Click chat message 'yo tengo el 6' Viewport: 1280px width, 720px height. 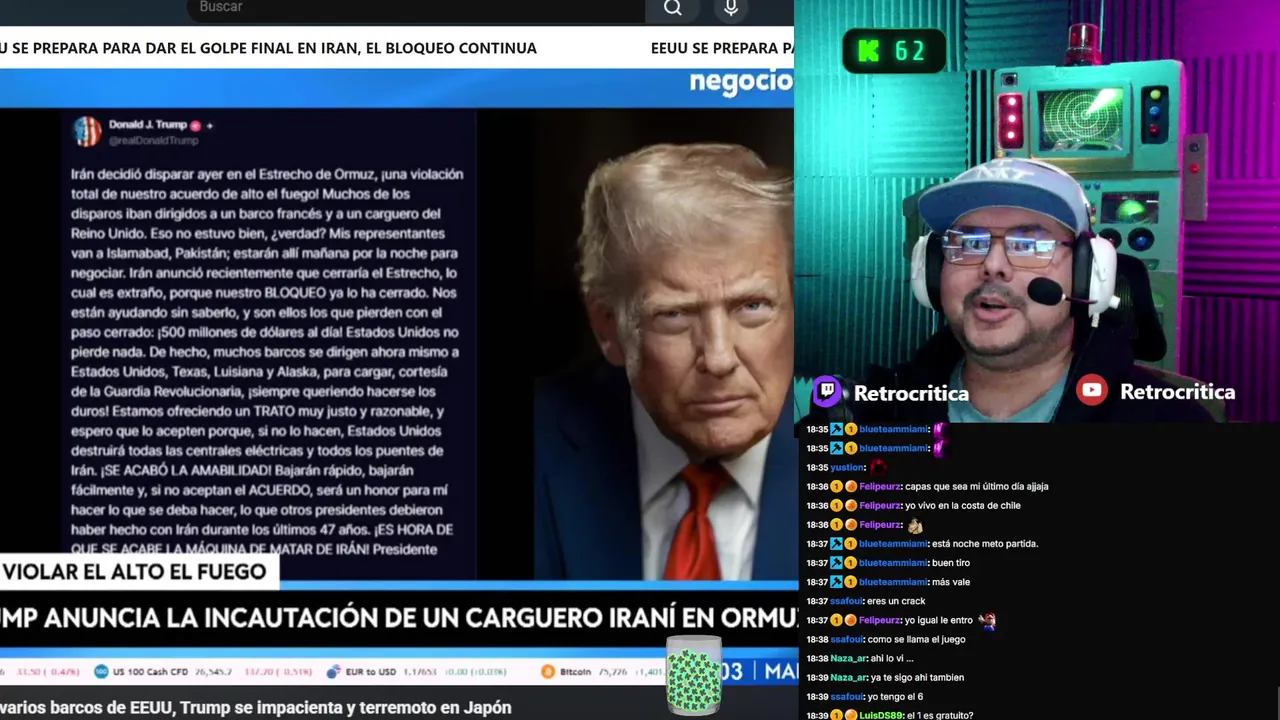click(895, 696)
